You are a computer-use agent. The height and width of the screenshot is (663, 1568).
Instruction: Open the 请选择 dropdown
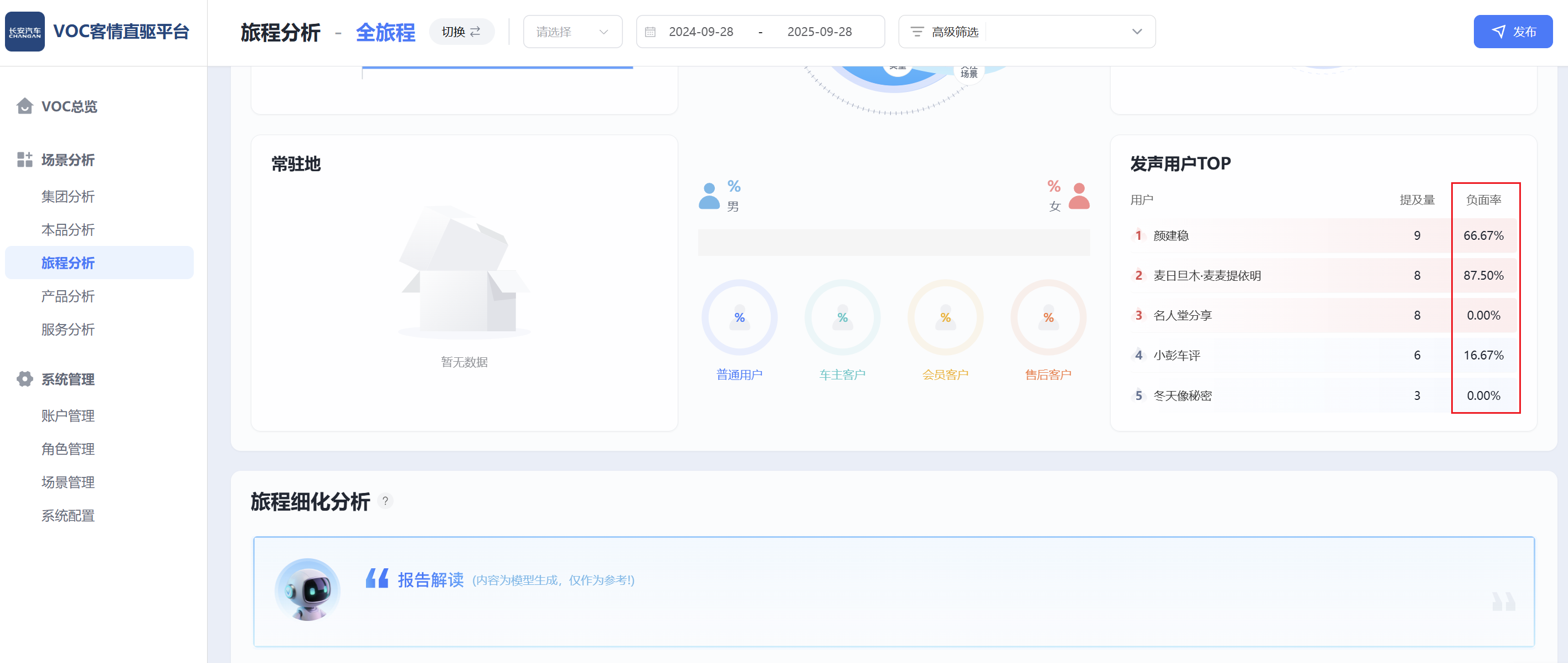coord(572,32)
